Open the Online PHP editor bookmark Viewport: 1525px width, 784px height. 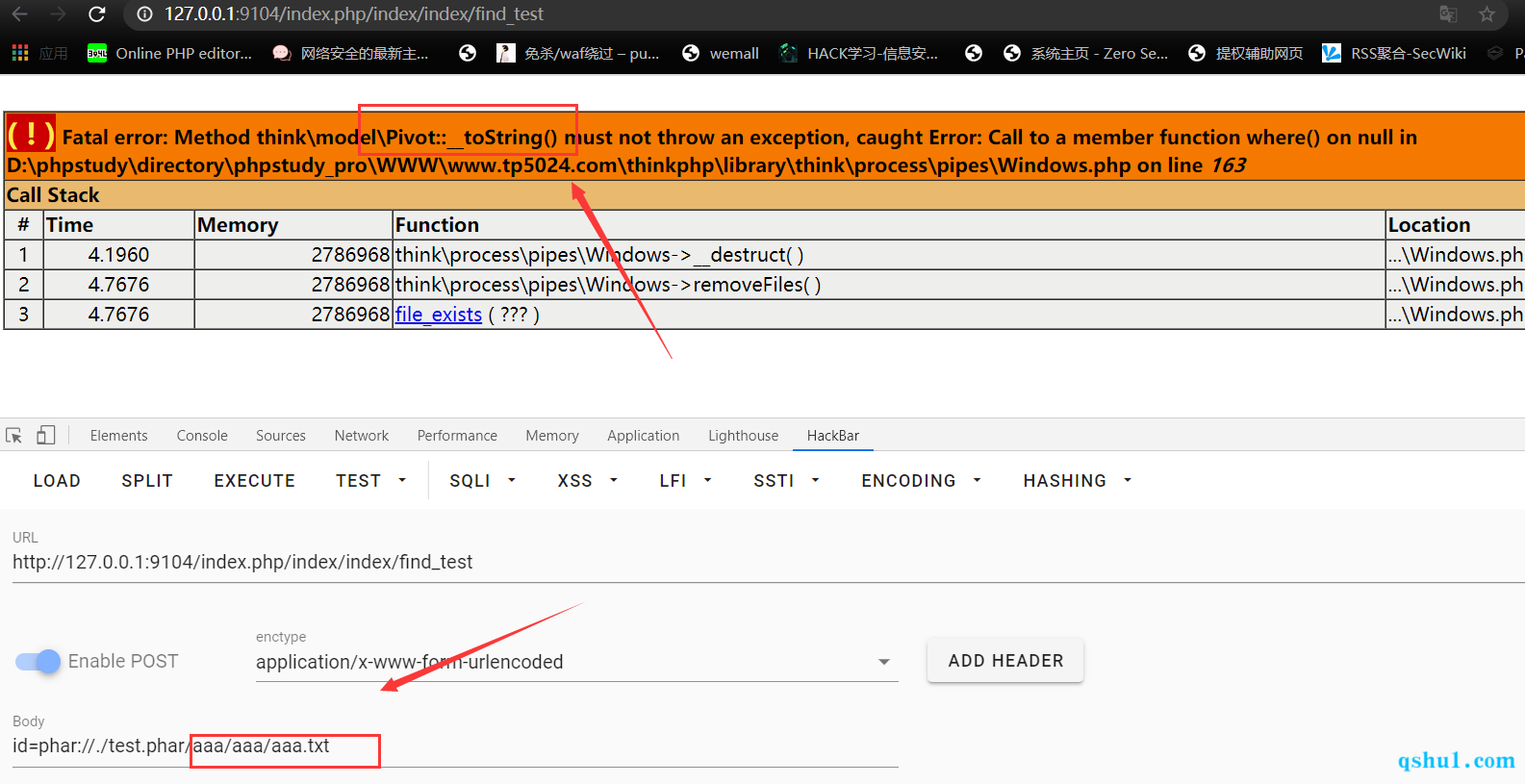pos(169,53)
